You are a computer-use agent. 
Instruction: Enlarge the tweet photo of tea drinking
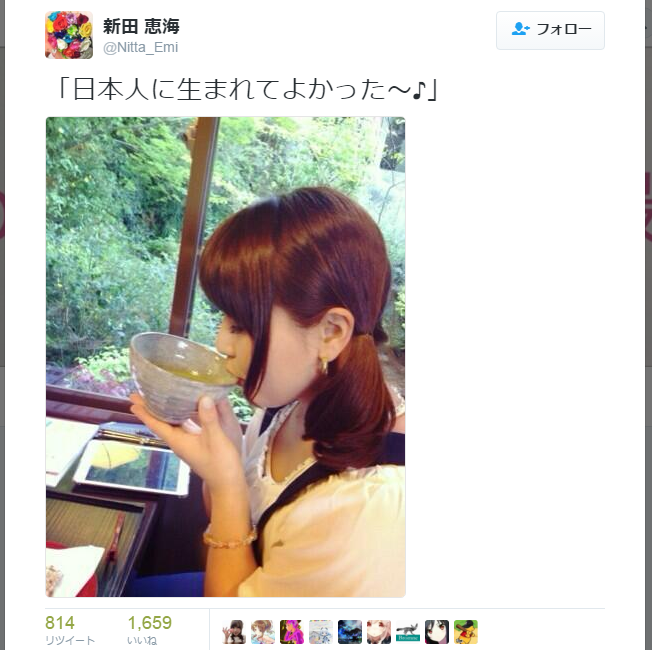tap(225, 357)
